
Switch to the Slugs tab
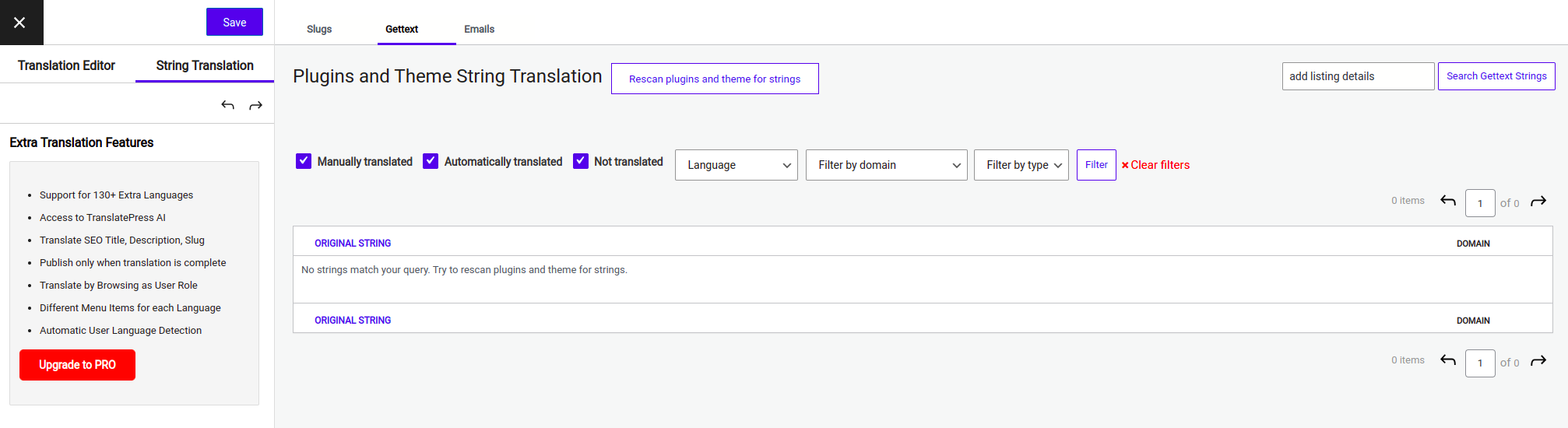319,29
